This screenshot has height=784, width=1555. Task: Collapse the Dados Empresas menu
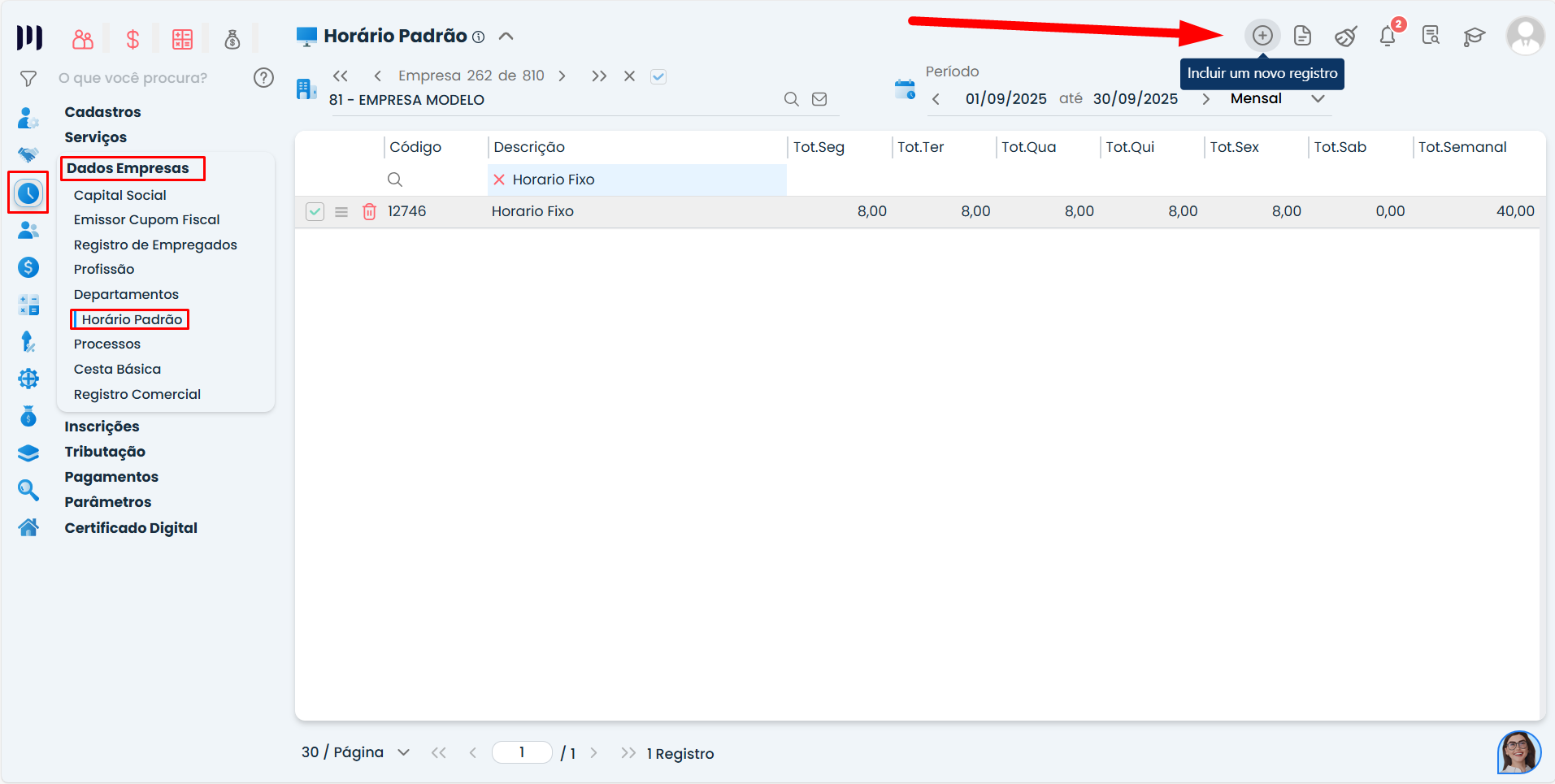click(128, 168)
